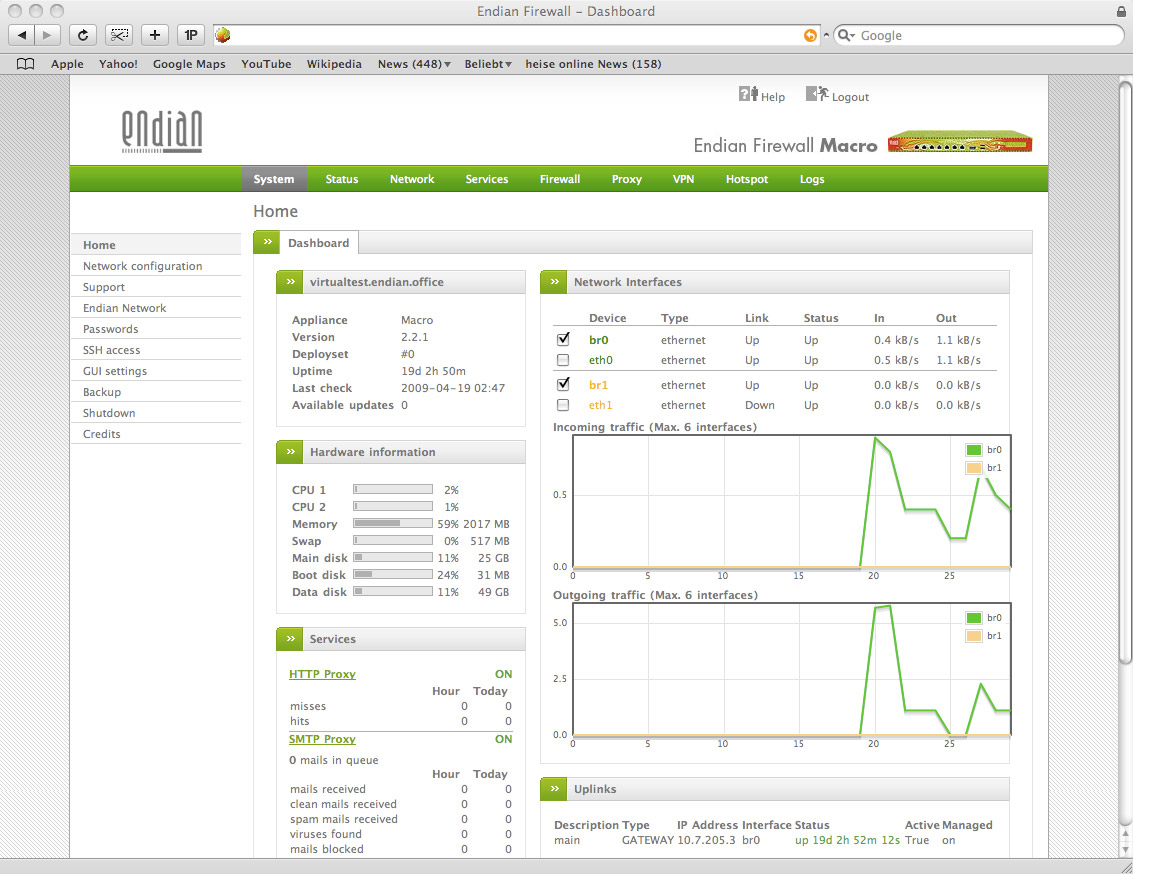Open the Firewall menu tab
Viewport: 1173px width, 874px height.
click(x=560, y=179)
